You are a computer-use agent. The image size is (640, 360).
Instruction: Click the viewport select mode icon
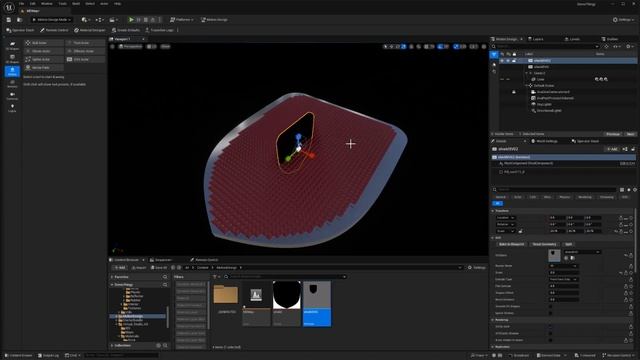click(x=385, y=47)
